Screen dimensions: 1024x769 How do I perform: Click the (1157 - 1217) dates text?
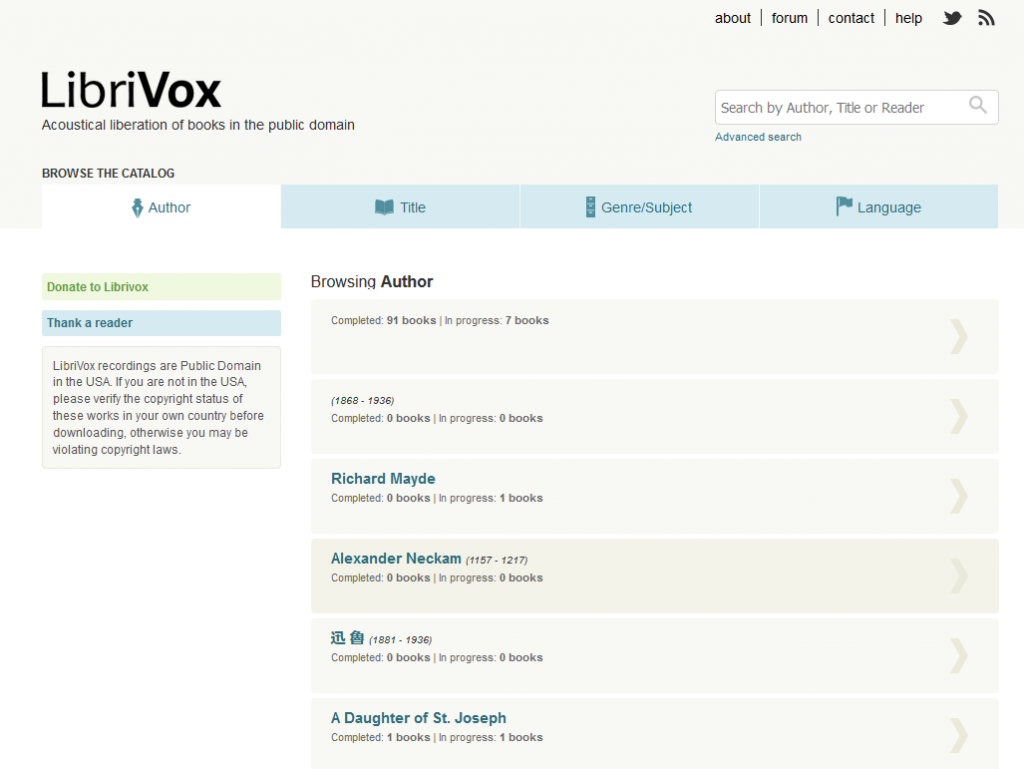click(496, 560)
